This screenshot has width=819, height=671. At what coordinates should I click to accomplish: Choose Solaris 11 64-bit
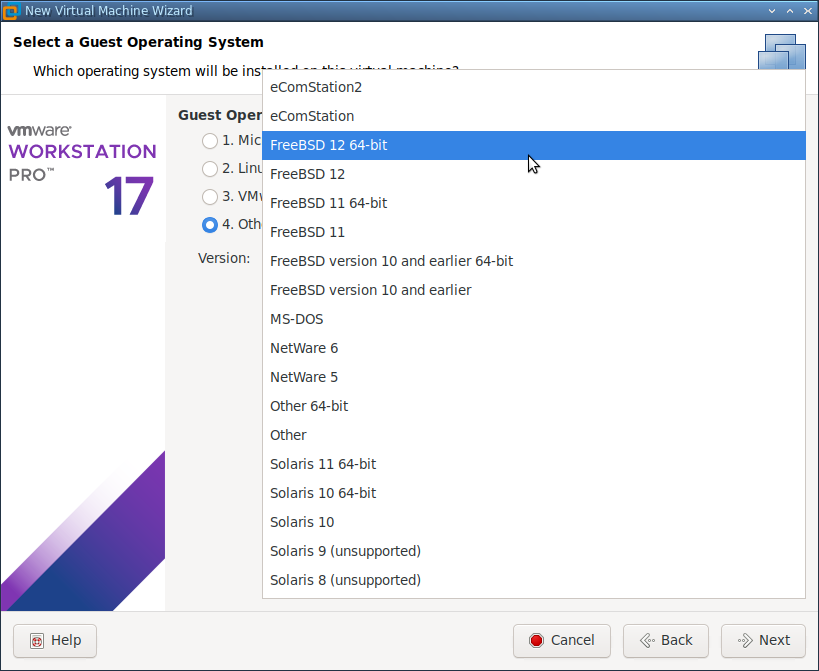click(x=534, y=464)
